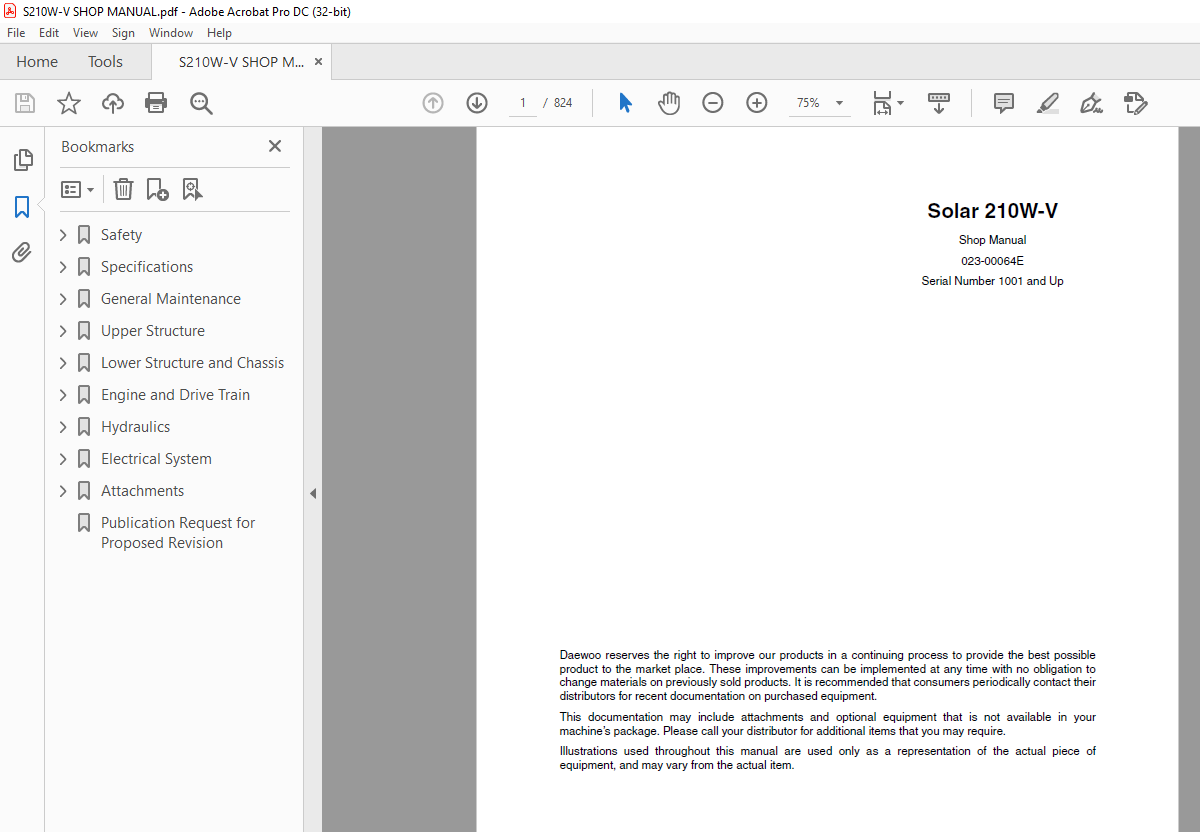Toggle scrolling mode keyboard icon
This screenshot has width=1200, height=832.
tap(939, 103)
